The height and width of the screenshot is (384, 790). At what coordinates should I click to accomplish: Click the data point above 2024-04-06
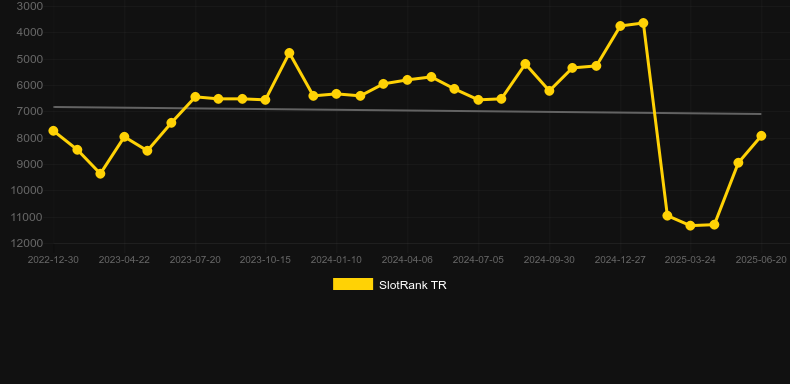(407, 80)
